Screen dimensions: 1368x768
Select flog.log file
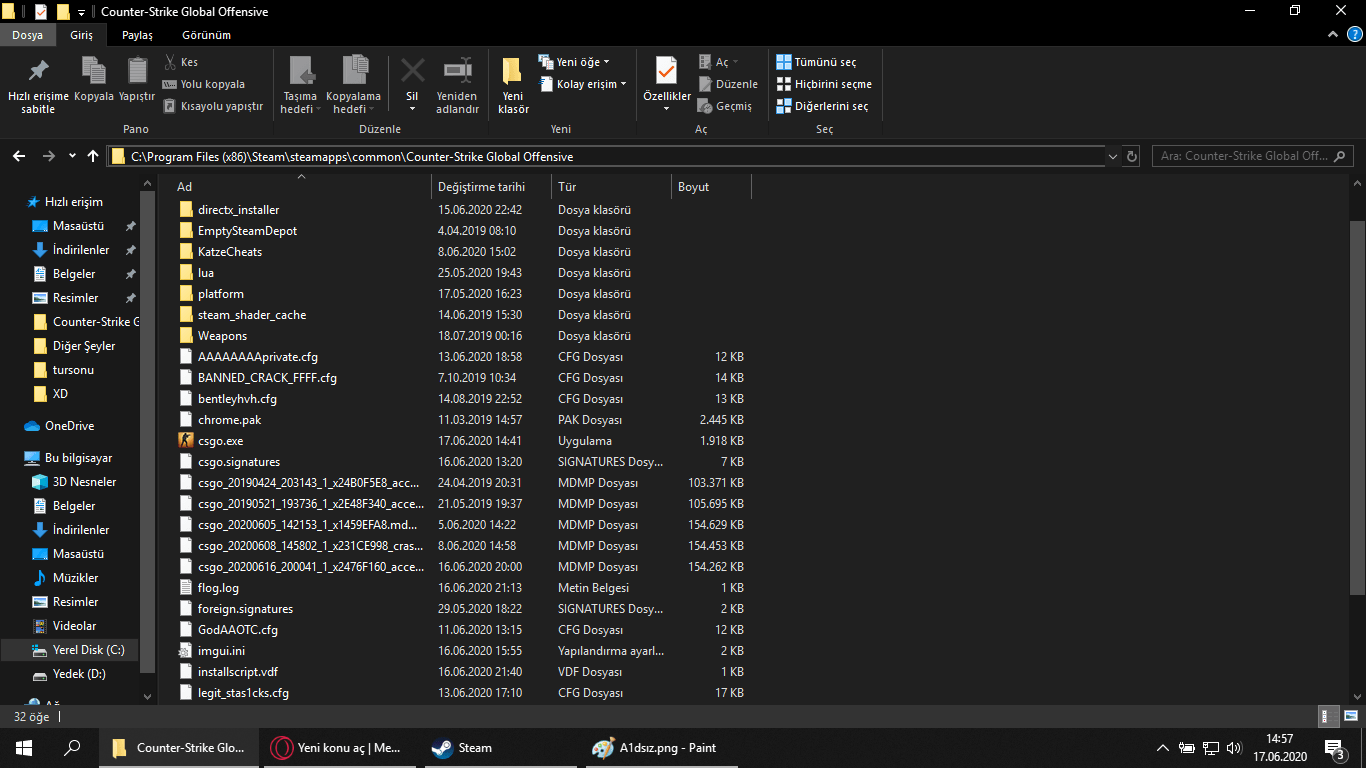(218, 588)
